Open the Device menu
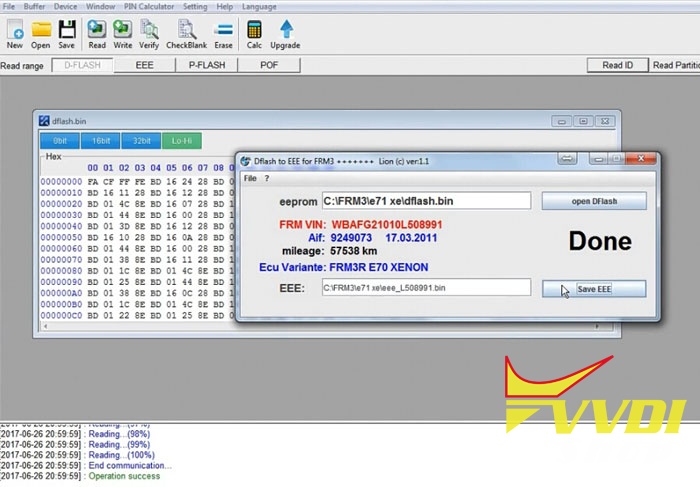This screenshot has width=700, height=487. tap(65, 7)
